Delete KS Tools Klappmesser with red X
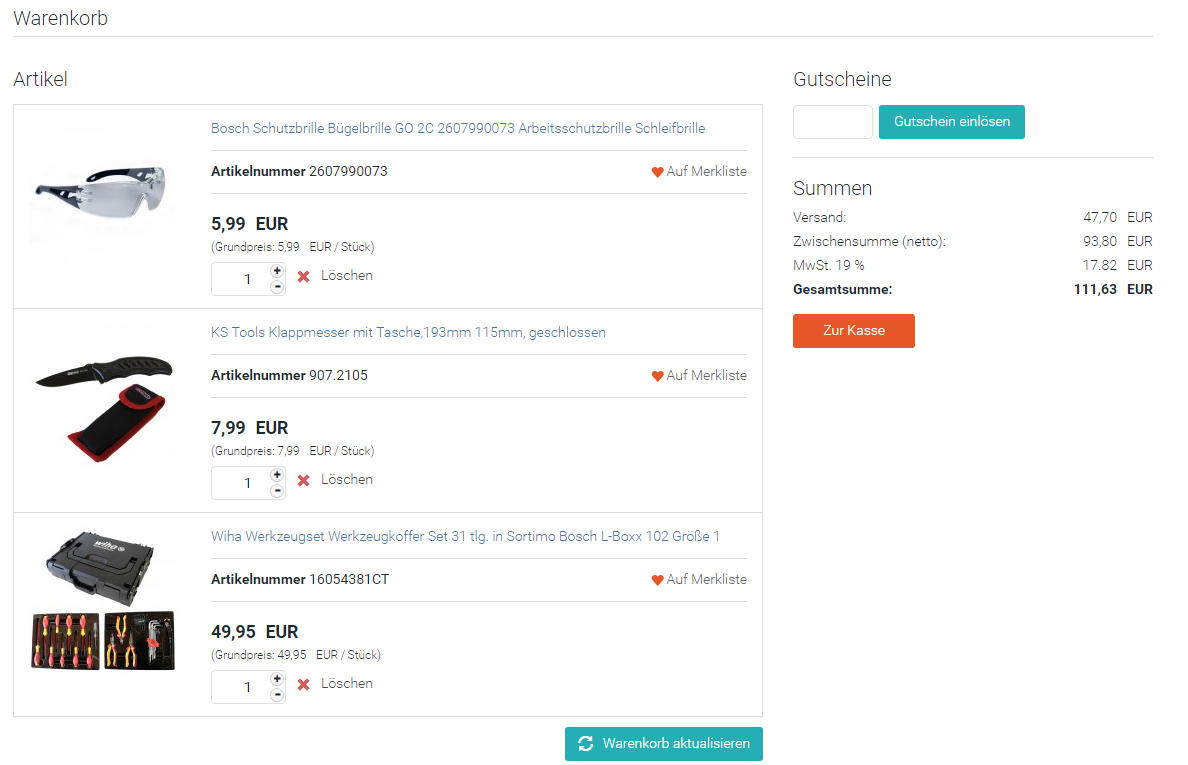 coord(304,480)
